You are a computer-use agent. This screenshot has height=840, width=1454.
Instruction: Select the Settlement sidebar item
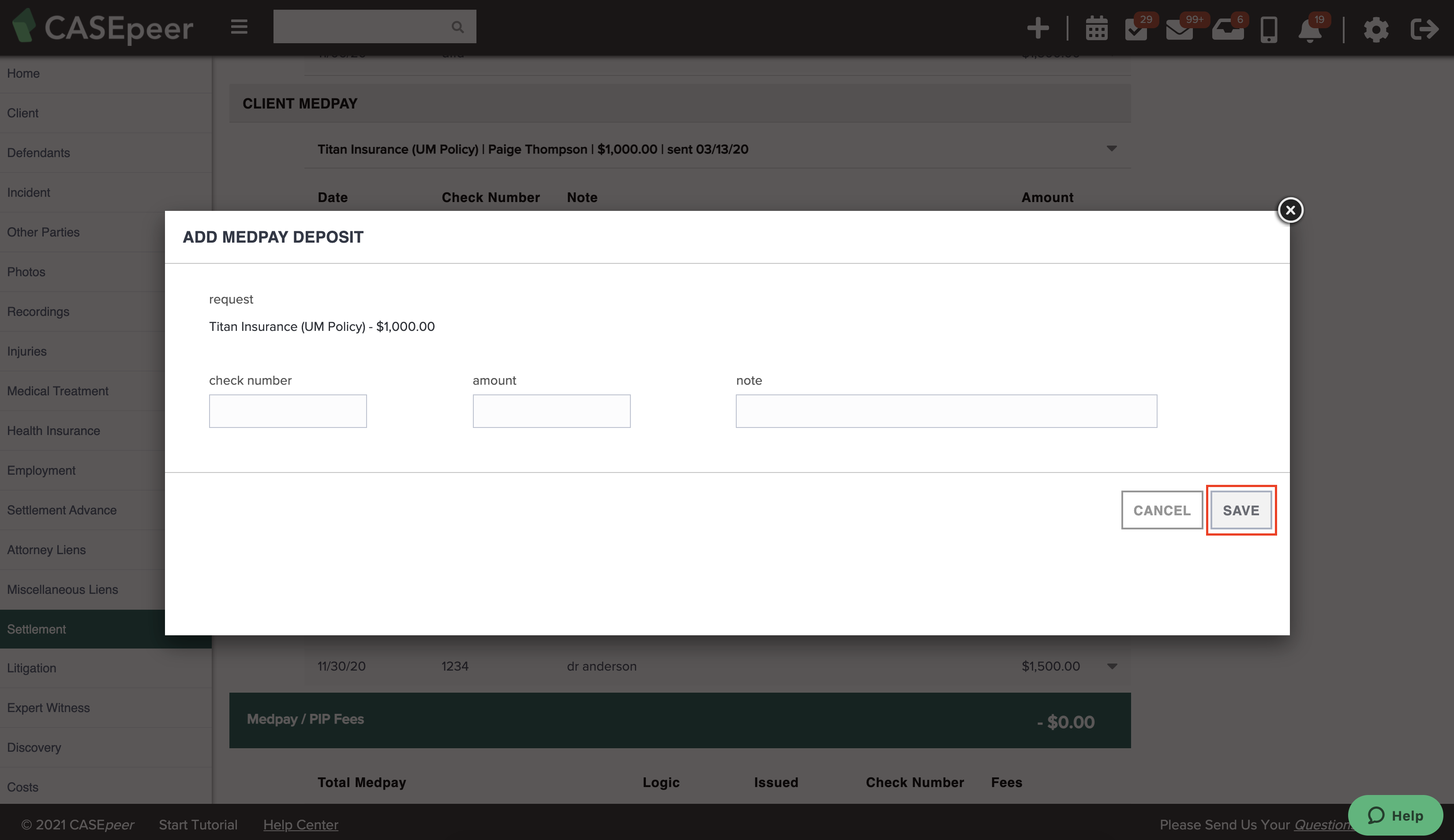tap(82, 630)
